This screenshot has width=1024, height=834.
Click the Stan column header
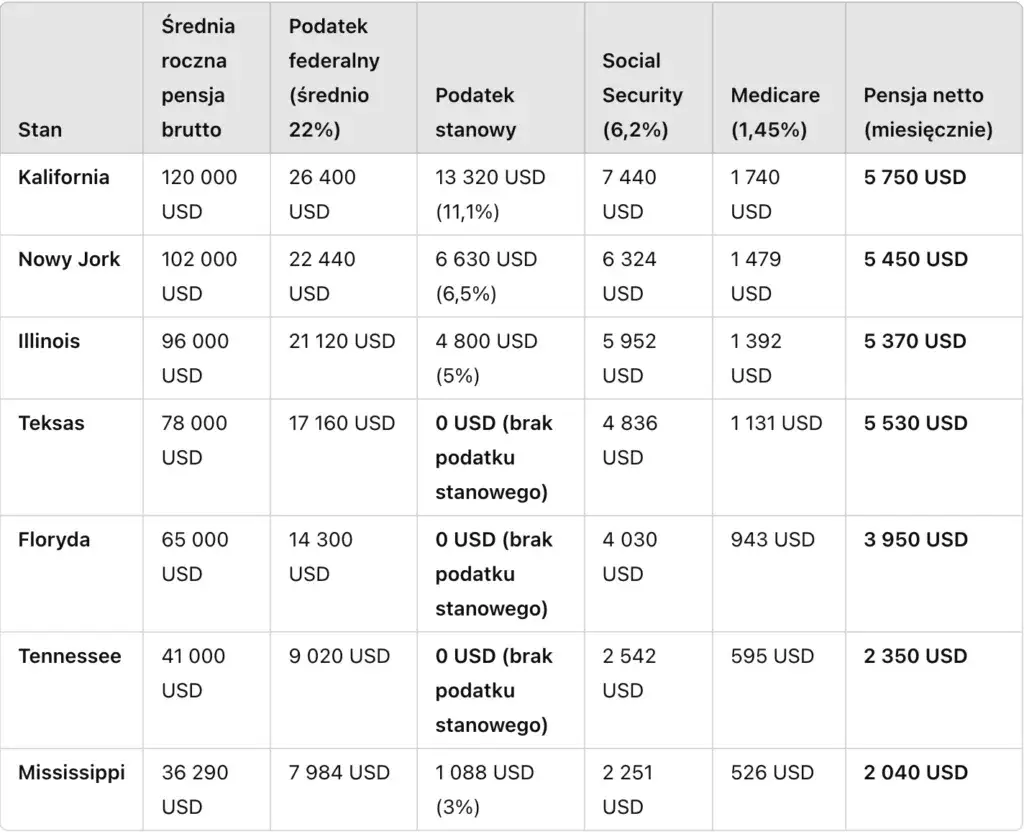[x=40, y=130]
